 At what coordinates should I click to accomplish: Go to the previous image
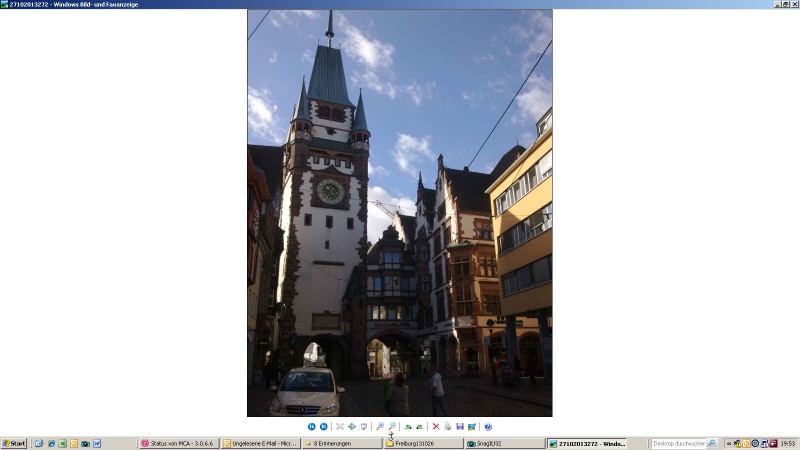(312, 427)
